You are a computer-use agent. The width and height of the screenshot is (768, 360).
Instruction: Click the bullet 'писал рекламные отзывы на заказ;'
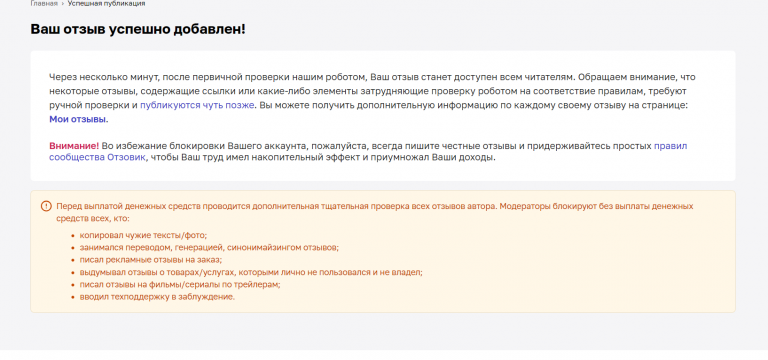click(151, 260)
